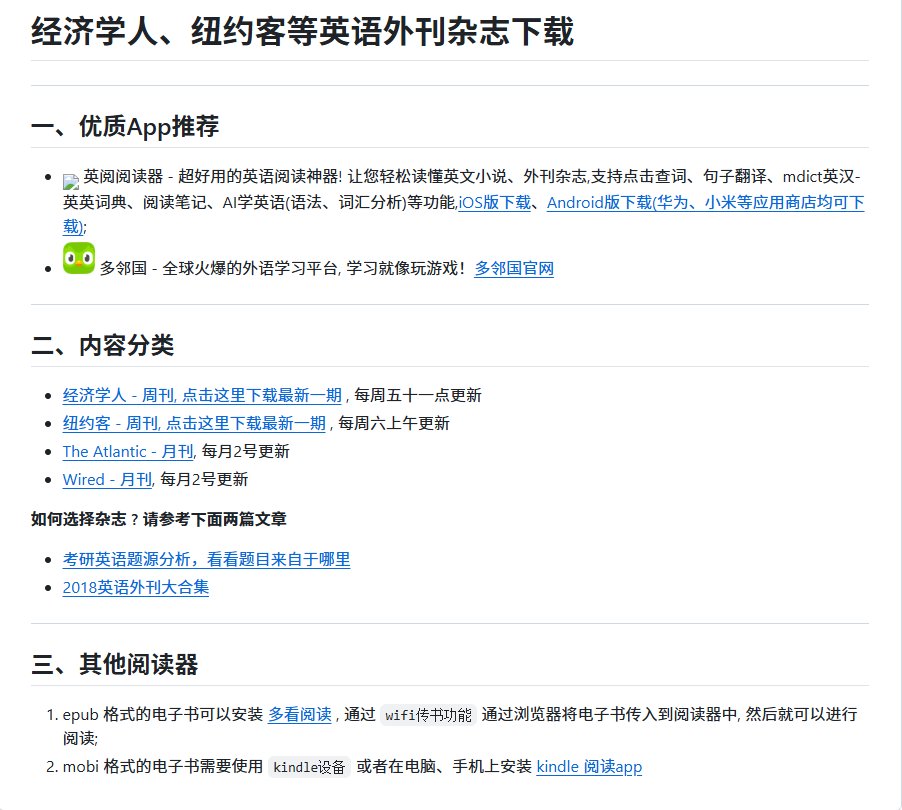
Task: Click text 每周五十一点更新
Action: coord(418,396)
